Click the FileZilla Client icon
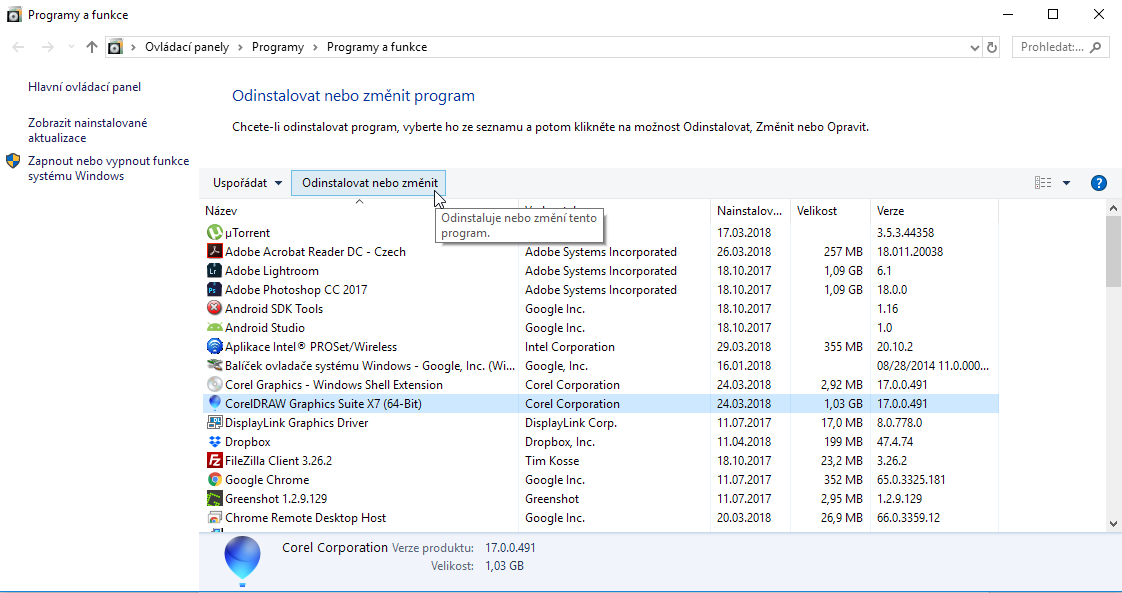The height and width of the screenshot is (593, 1122). point(214,461)
